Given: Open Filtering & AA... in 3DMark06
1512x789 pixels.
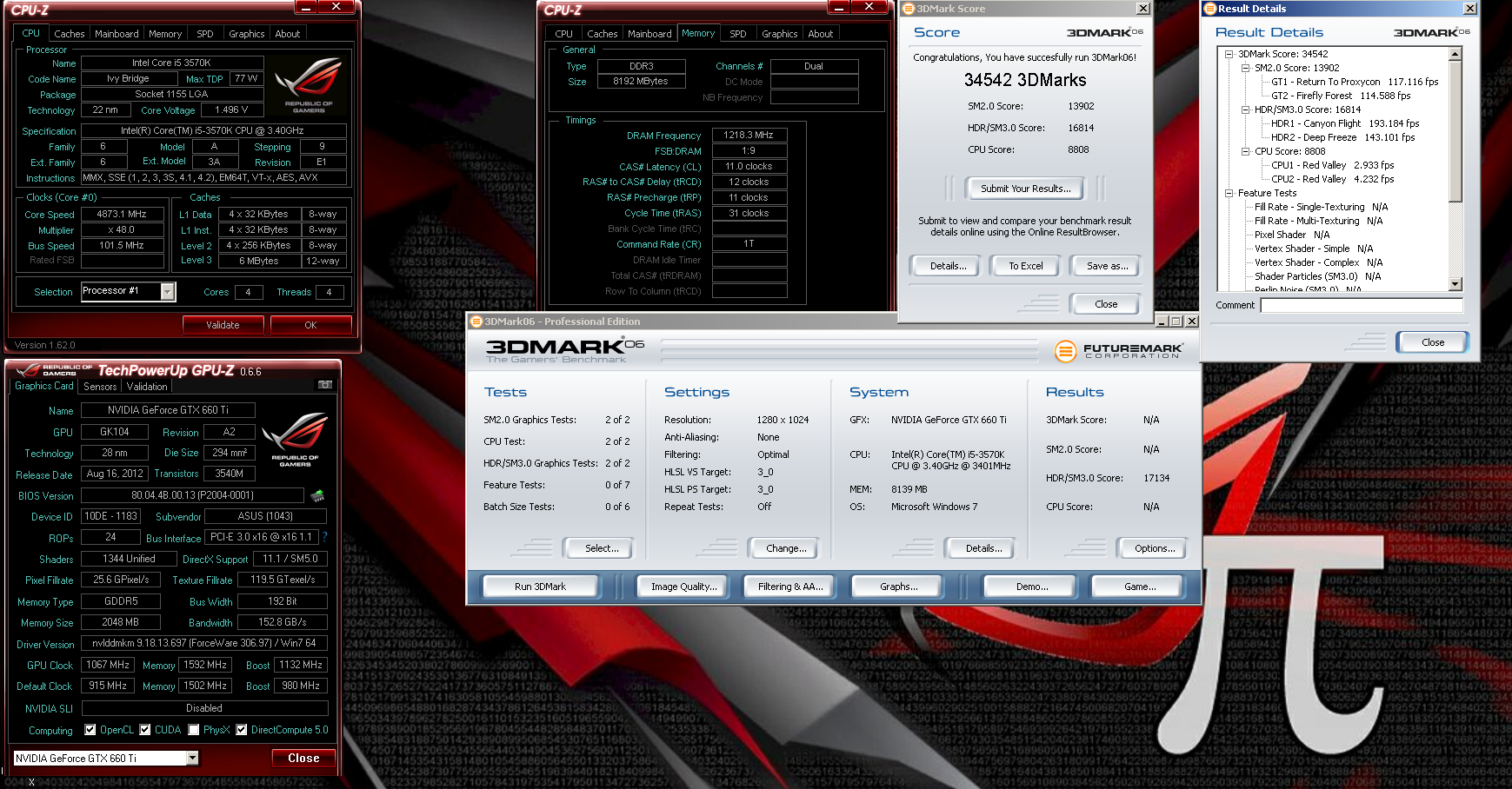Looking at the screenshot, I should pyautogui.click(x=789, y=587).
